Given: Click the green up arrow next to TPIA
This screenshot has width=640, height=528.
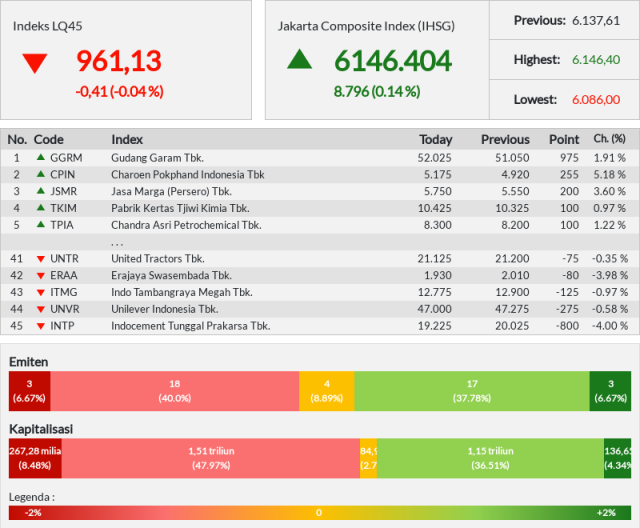Looking at the screenshot, I should point(41,224).
